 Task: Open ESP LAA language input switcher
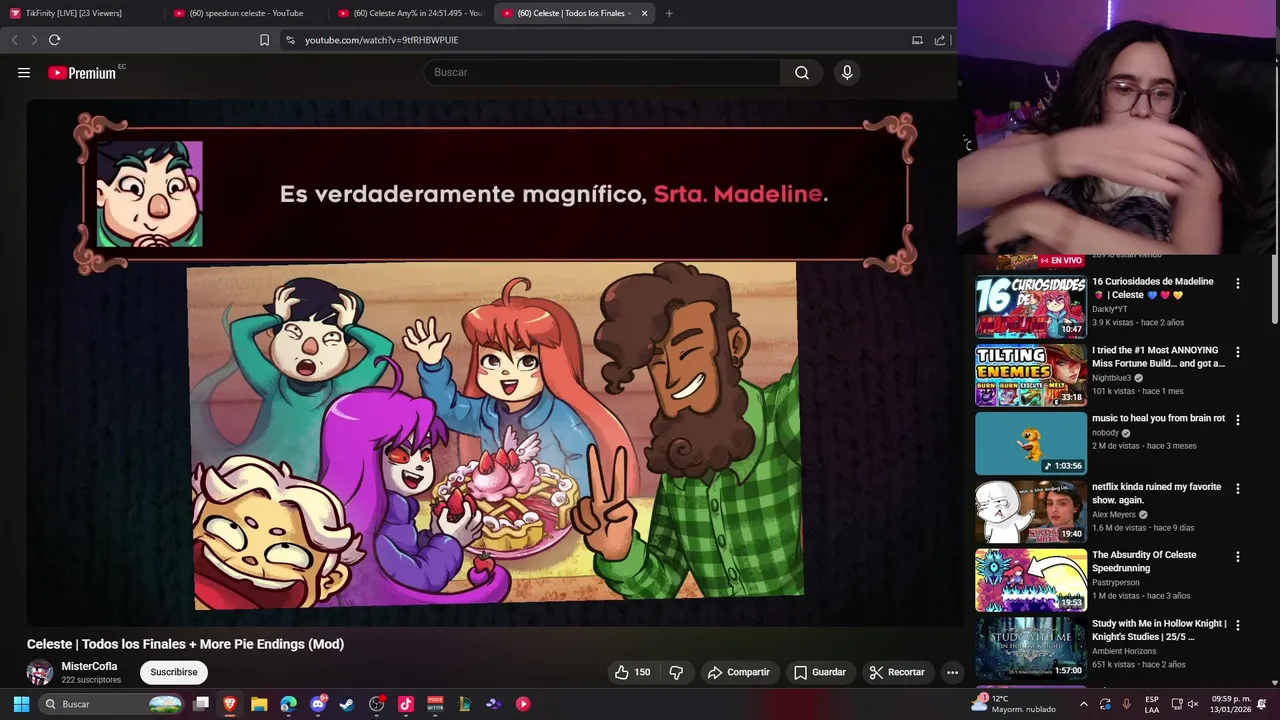click(1152, 704)
